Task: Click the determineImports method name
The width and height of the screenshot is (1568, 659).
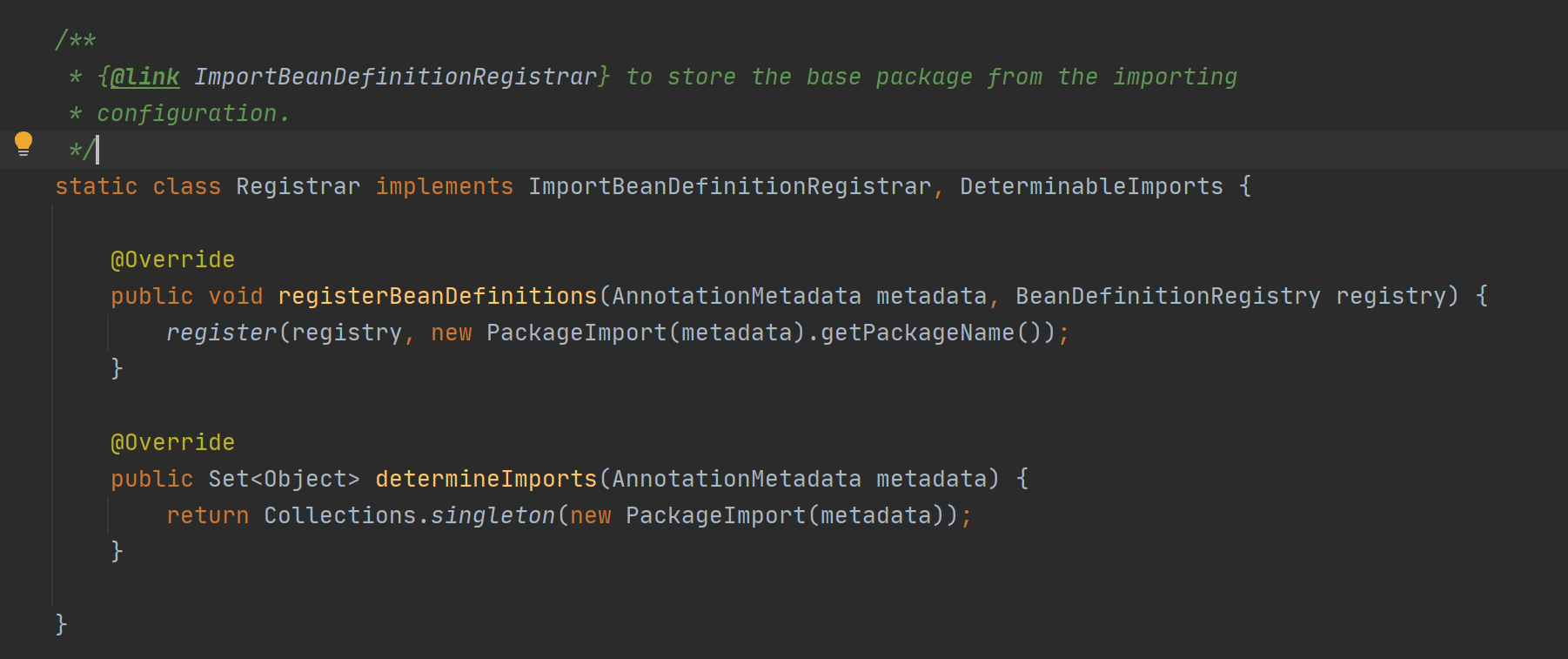Action: tap(486, 479)
